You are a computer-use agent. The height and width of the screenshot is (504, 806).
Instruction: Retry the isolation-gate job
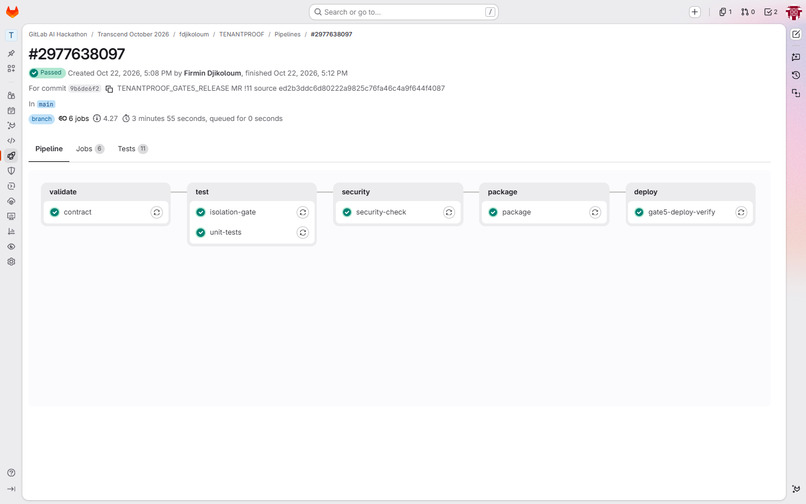[303, 212]
